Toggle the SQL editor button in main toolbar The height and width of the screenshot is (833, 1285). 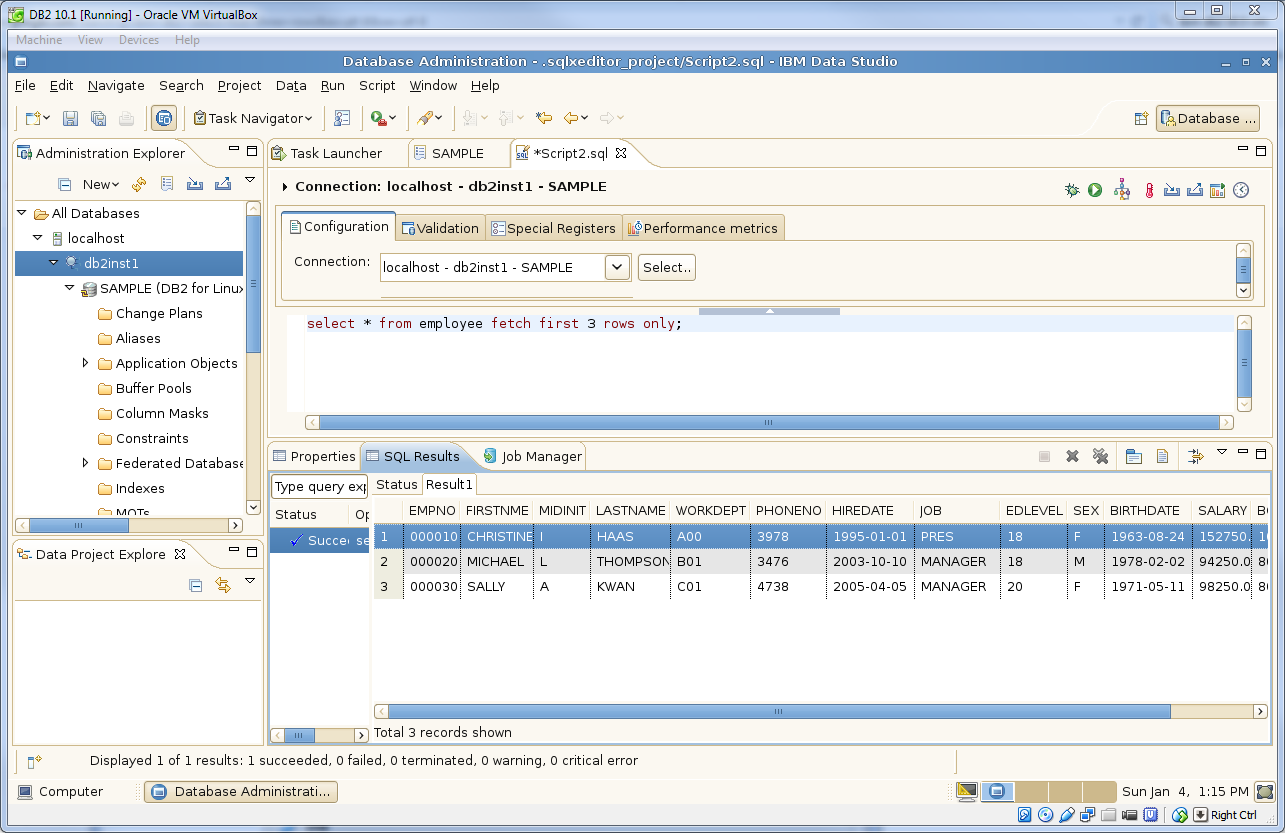point(164,118)
